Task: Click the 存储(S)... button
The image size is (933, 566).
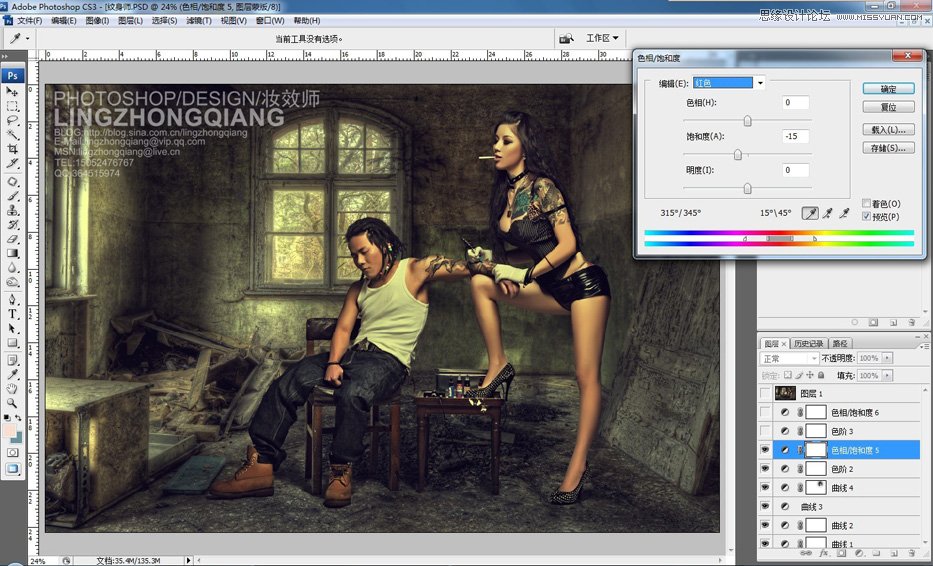Action: coord(888,148)
